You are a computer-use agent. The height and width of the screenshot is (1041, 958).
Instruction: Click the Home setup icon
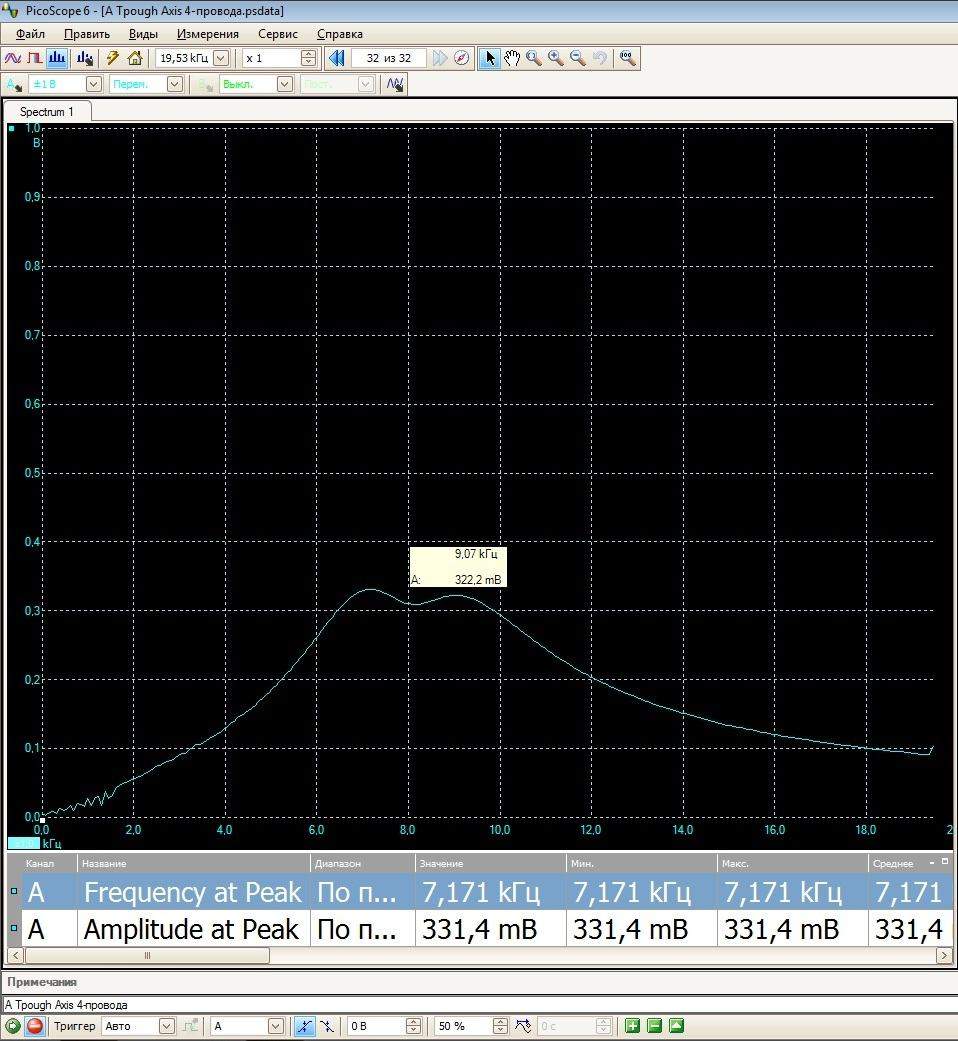pos(135,58)
